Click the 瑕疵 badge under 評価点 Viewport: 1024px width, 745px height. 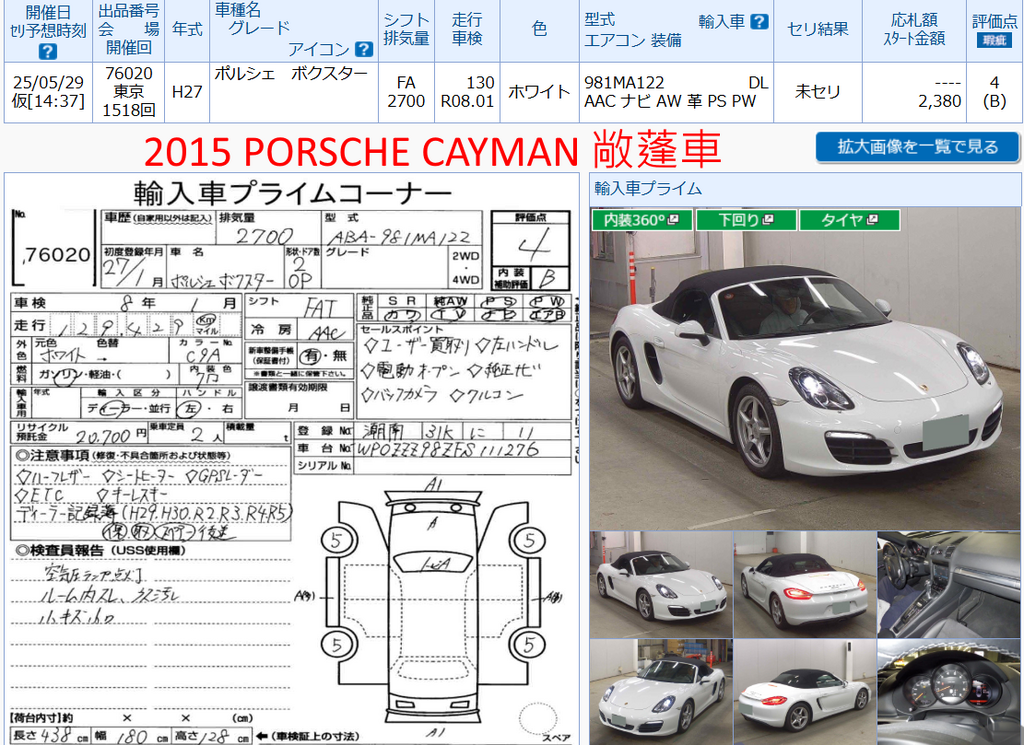pos(994,40)
